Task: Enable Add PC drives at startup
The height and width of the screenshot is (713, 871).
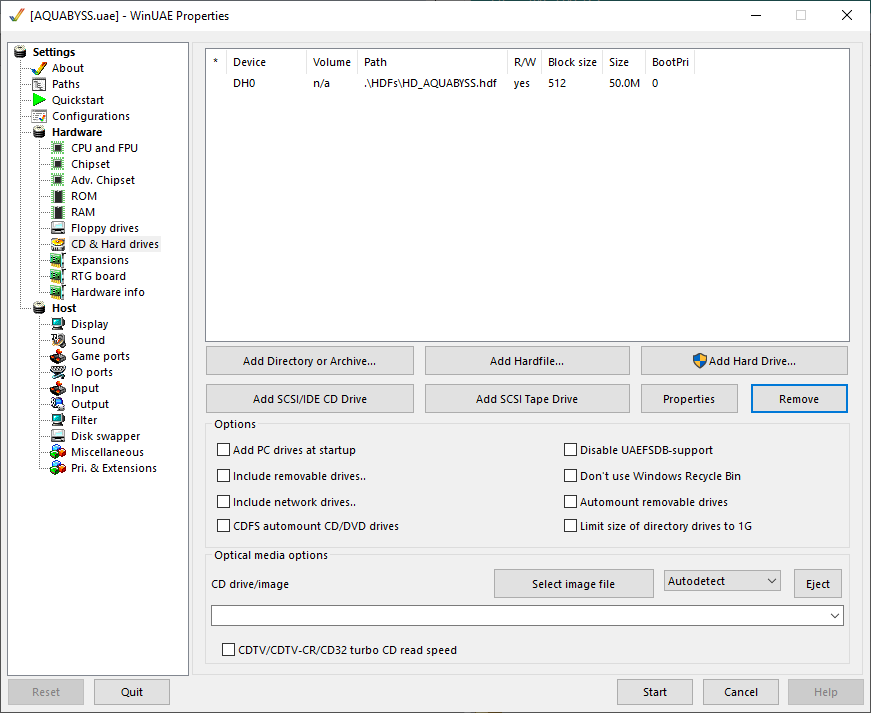Action: pyautogui.click(x=223, y=450)
